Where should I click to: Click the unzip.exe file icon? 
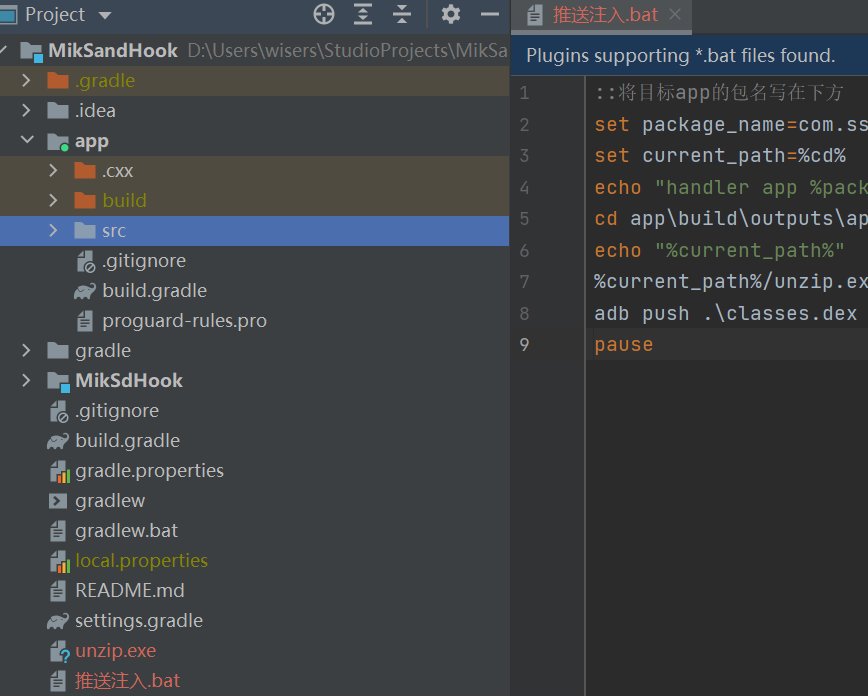click(x=58, y=651)
